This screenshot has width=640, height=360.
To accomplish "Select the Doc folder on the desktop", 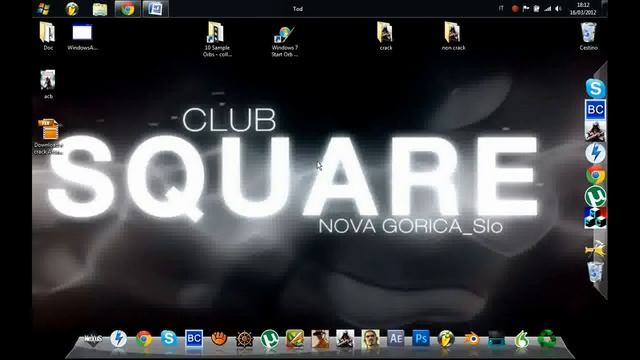I will tap(48, 36).
